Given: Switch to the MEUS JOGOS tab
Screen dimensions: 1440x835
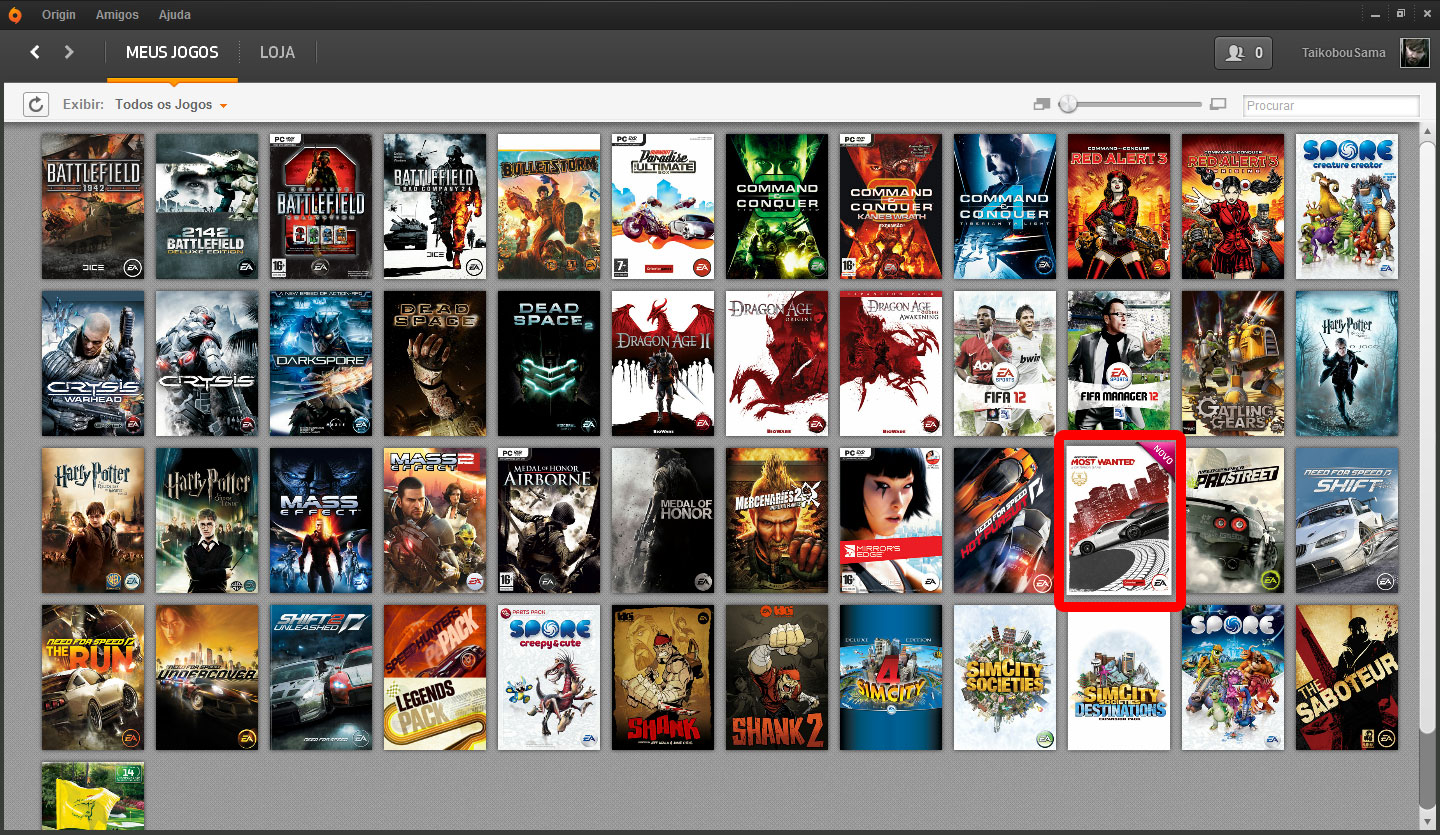Looking at the screenshot, I should [172, 53].
